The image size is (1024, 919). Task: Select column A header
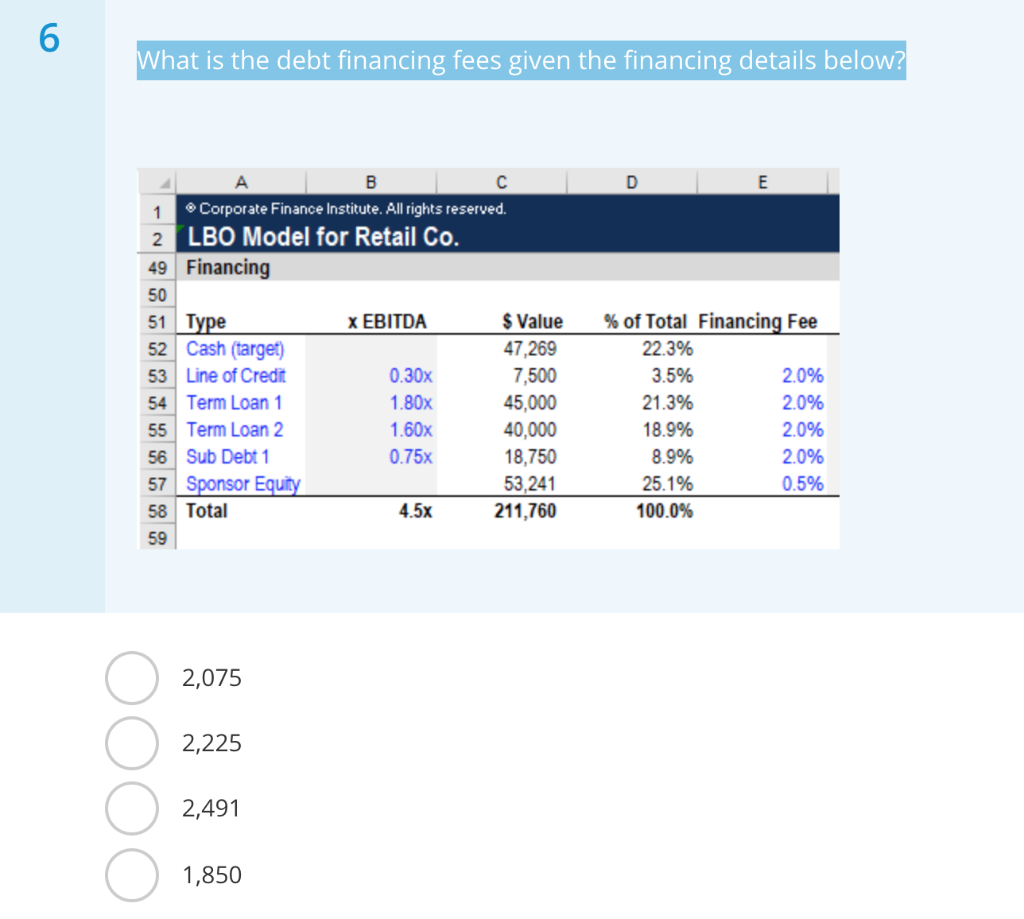(x=241, y=182)
